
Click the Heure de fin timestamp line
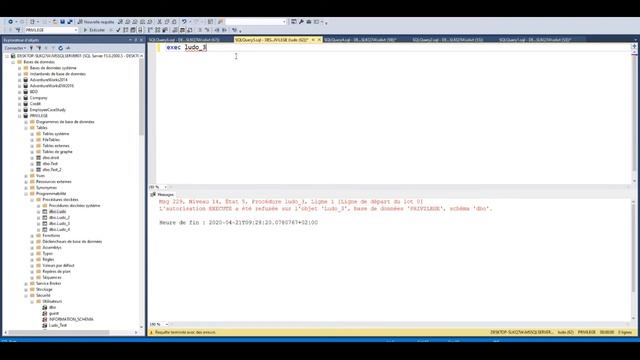click(x=238, y=222)
